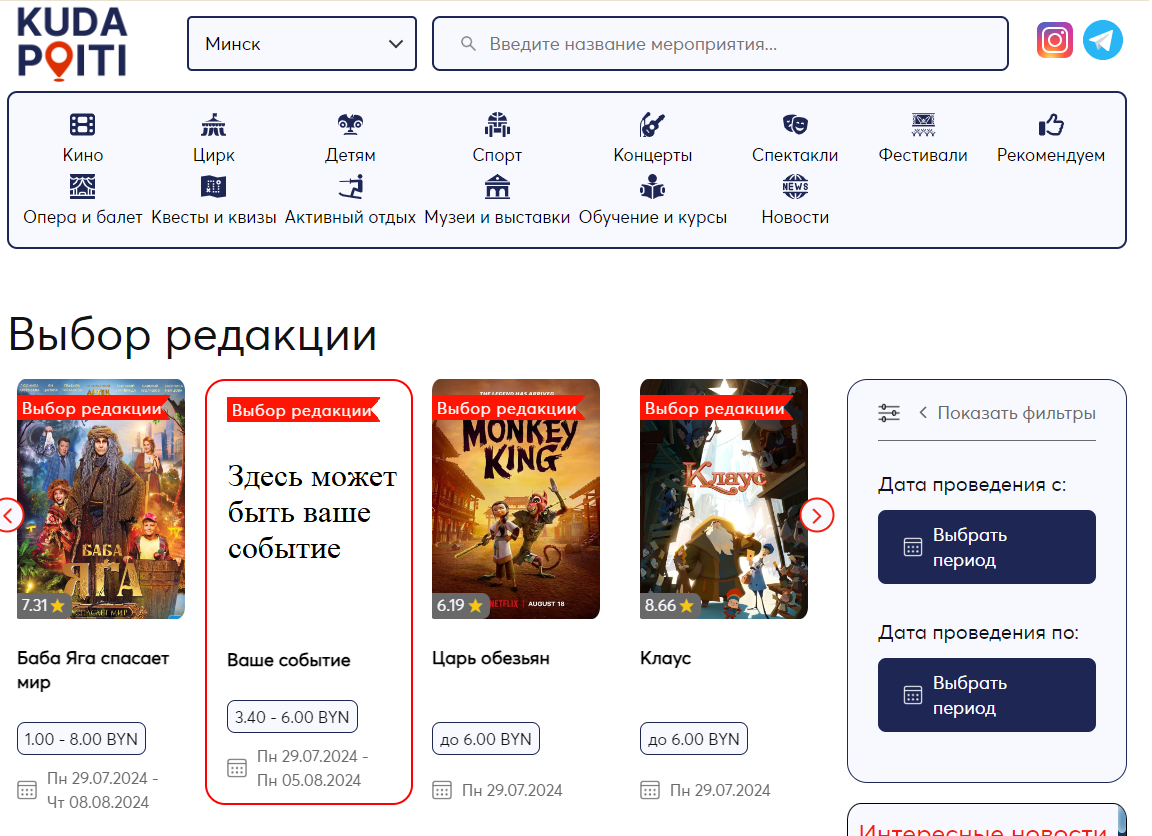Select the Музеи и выставки museum icon
The height and width of the screenshot is (836, 1152).
tap(497, 187)
